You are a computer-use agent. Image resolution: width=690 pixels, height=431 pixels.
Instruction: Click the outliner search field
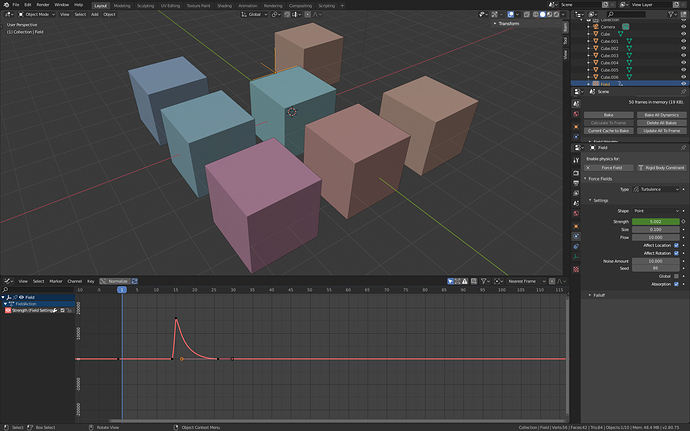pyautogui.click(x=626, y=15)
